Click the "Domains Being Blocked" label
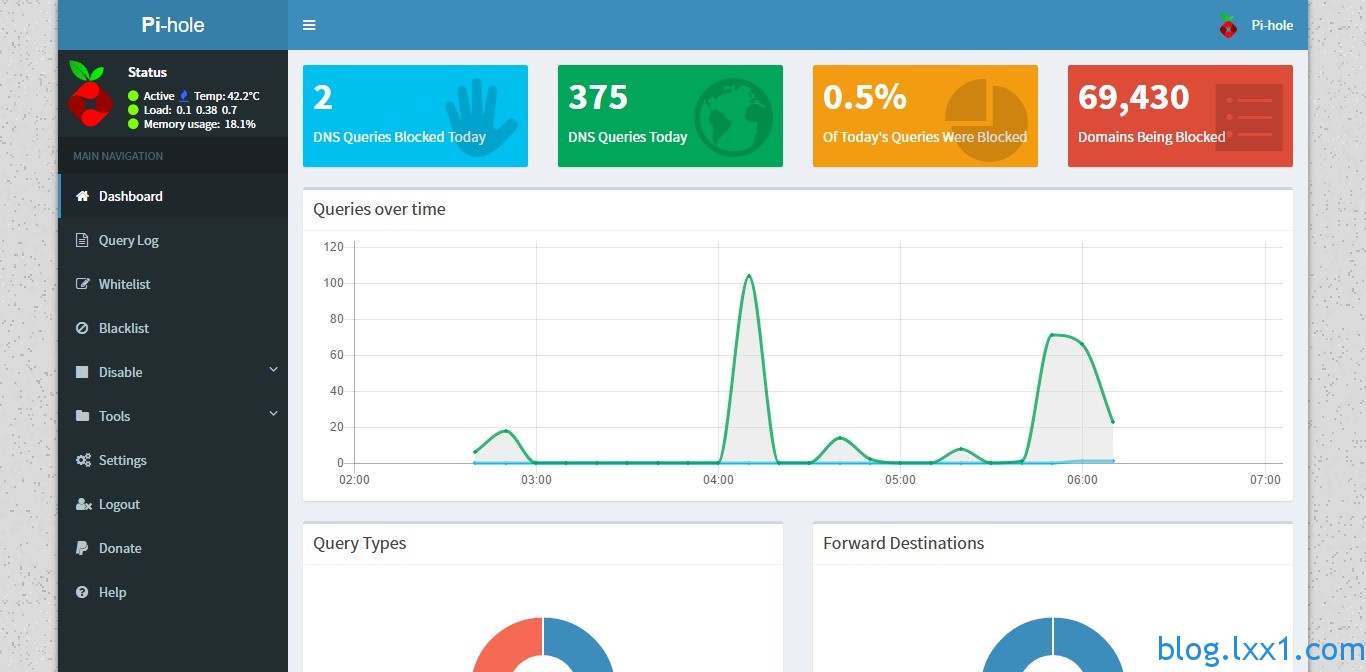1366x672 pixels. 1152,137
